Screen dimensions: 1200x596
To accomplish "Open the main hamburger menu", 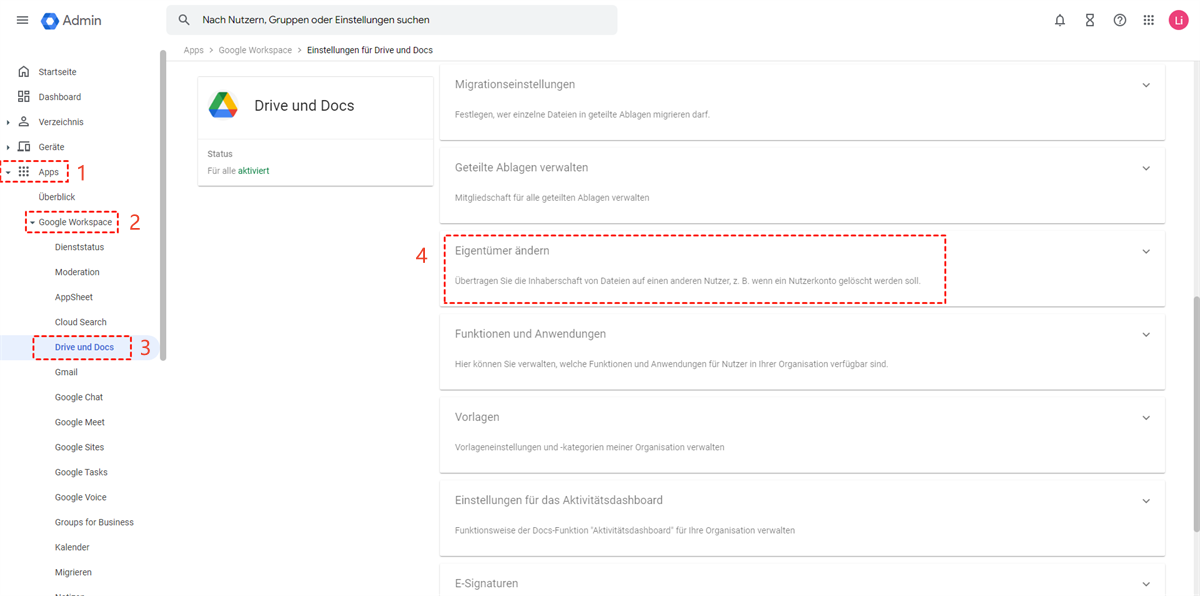I will (22, 20).
